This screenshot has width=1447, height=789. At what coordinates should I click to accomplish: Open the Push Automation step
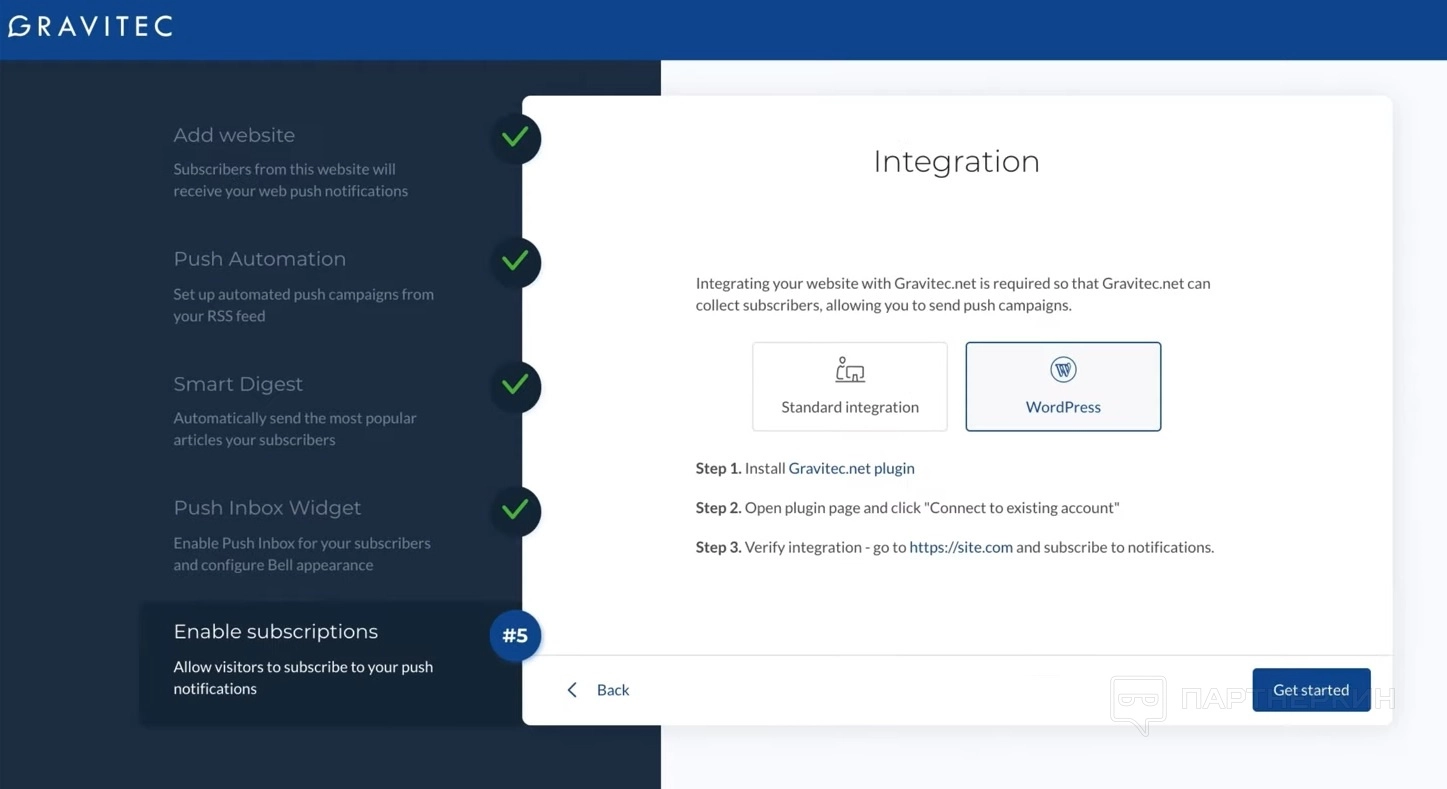260,259
